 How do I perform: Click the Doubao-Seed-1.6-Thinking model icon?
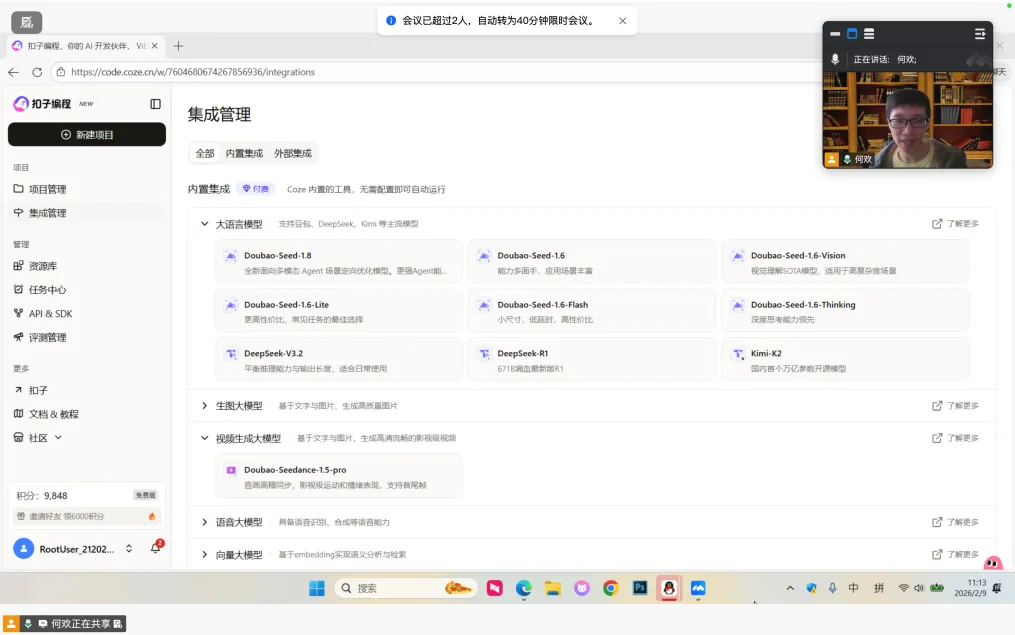point(737,305)
